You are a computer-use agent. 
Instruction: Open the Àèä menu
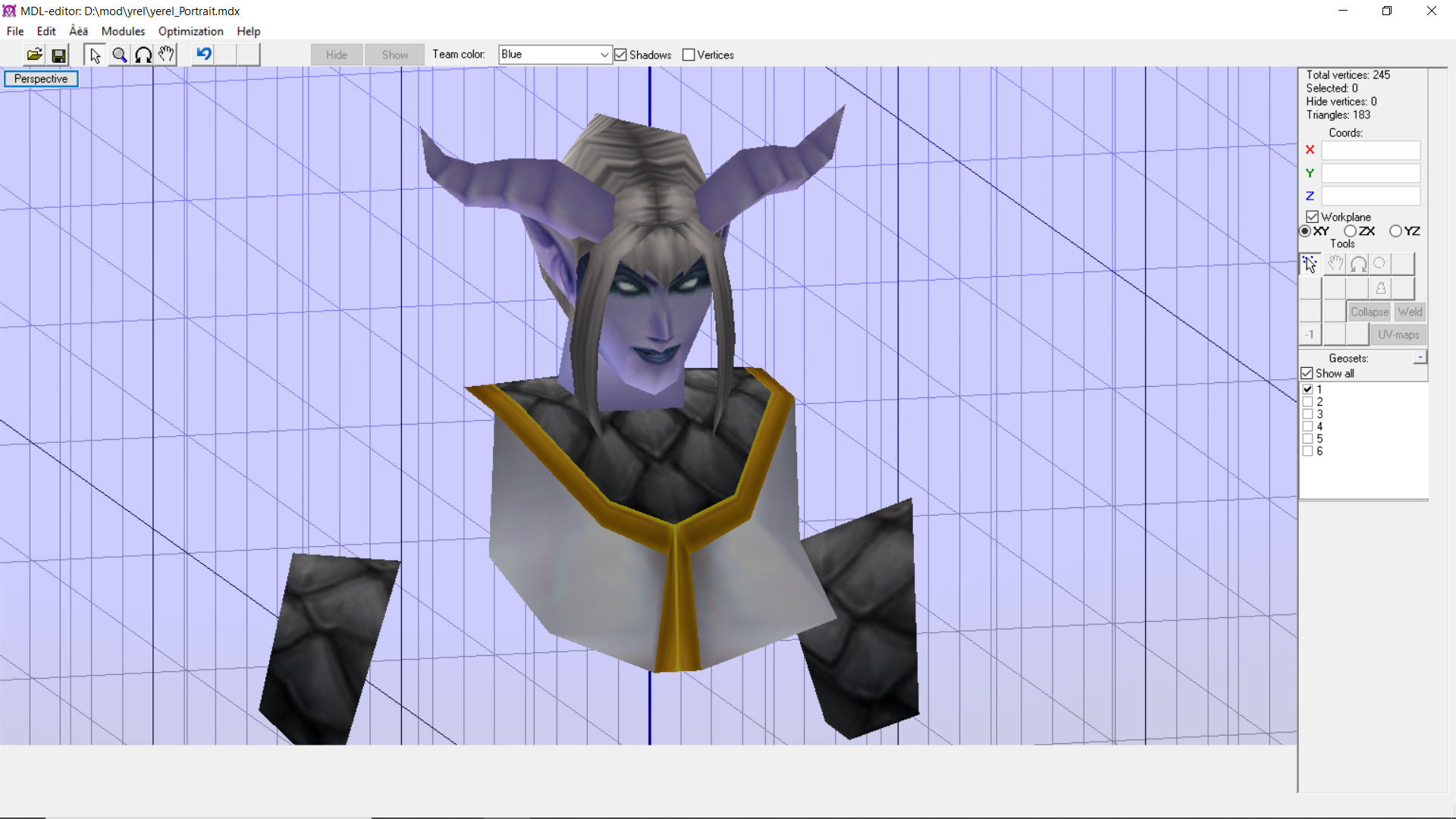79,31
